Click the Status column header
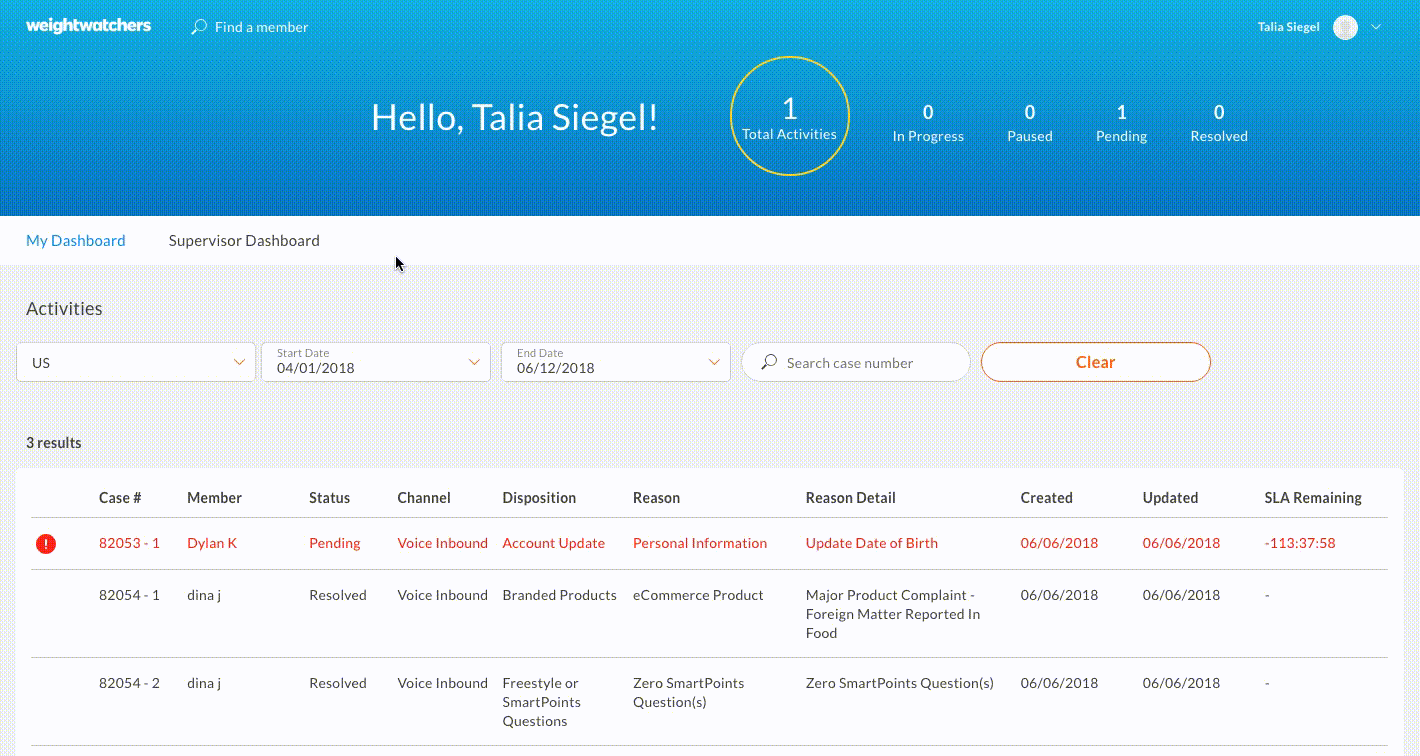 point(330,497)
